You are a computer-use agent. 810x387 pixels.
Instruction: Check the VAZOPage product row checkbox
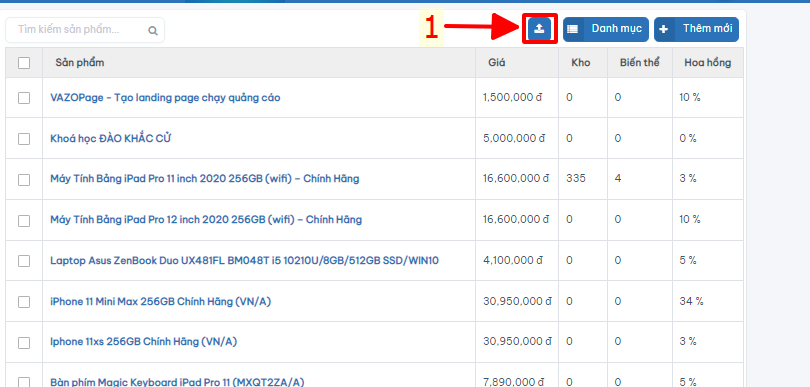pos(24,98)
